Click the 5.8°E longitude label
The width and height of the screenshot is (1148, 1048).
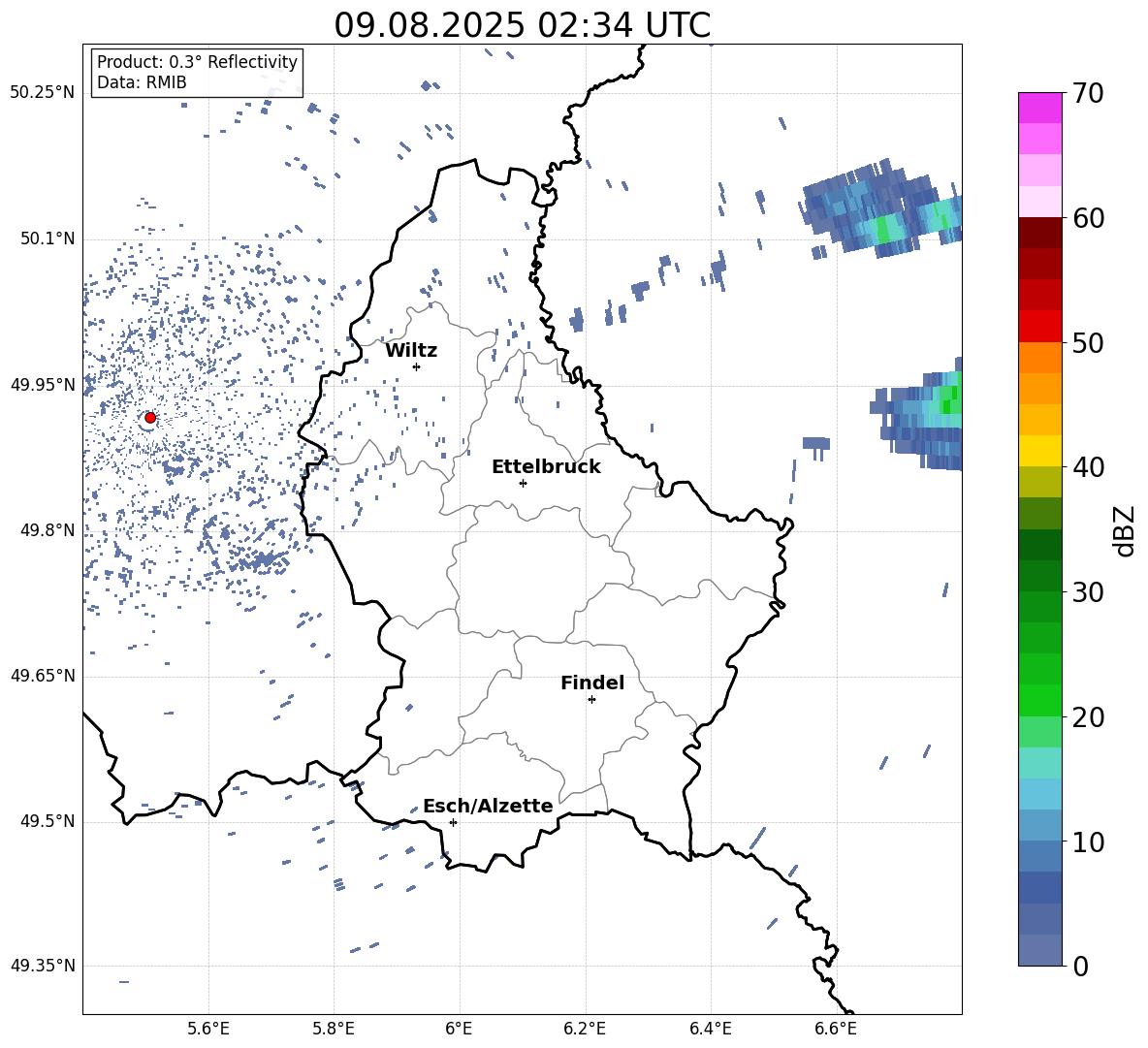(334, 1029)
